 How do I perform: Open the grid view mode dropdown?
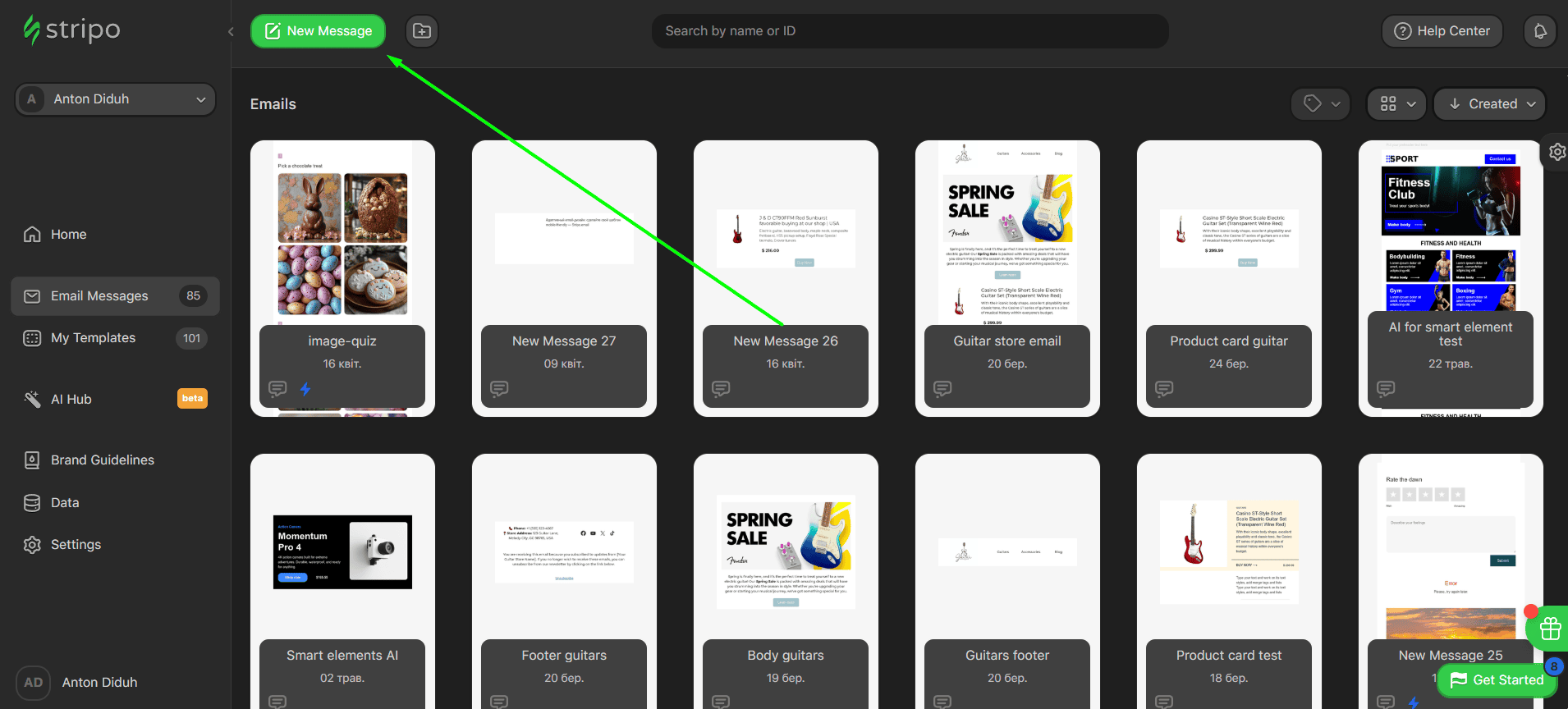click(x=1396, y=104)
